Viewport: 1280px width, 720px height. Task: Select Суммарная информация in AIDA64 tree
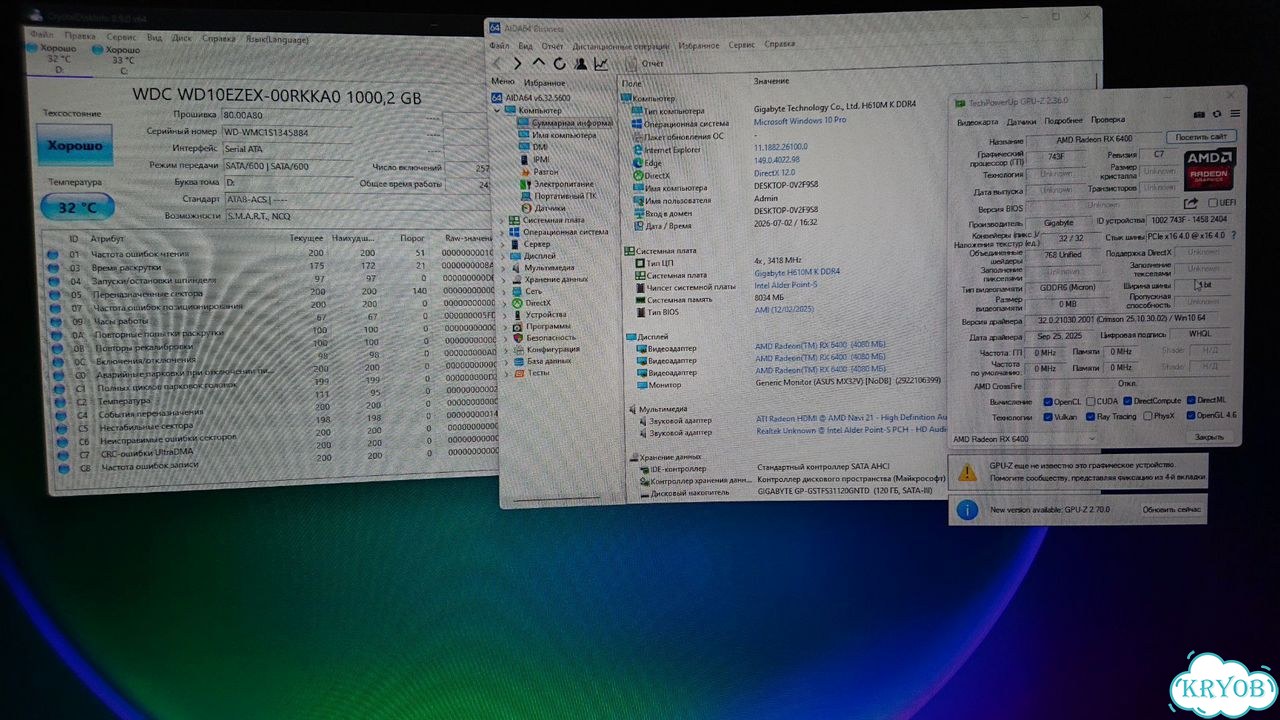565,123
